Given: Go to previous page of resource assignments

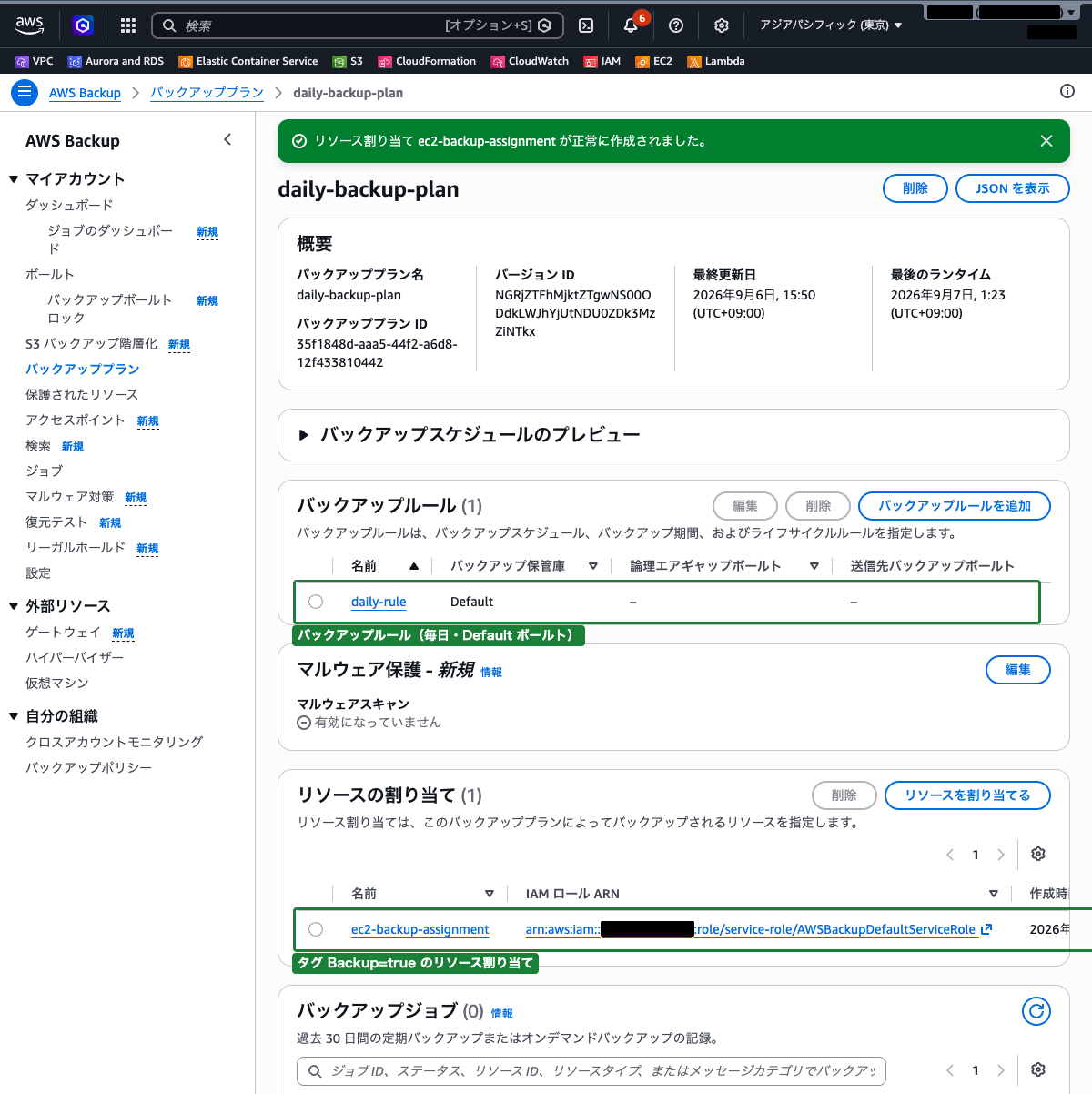Looking at the screenshot, I should 950,855.
